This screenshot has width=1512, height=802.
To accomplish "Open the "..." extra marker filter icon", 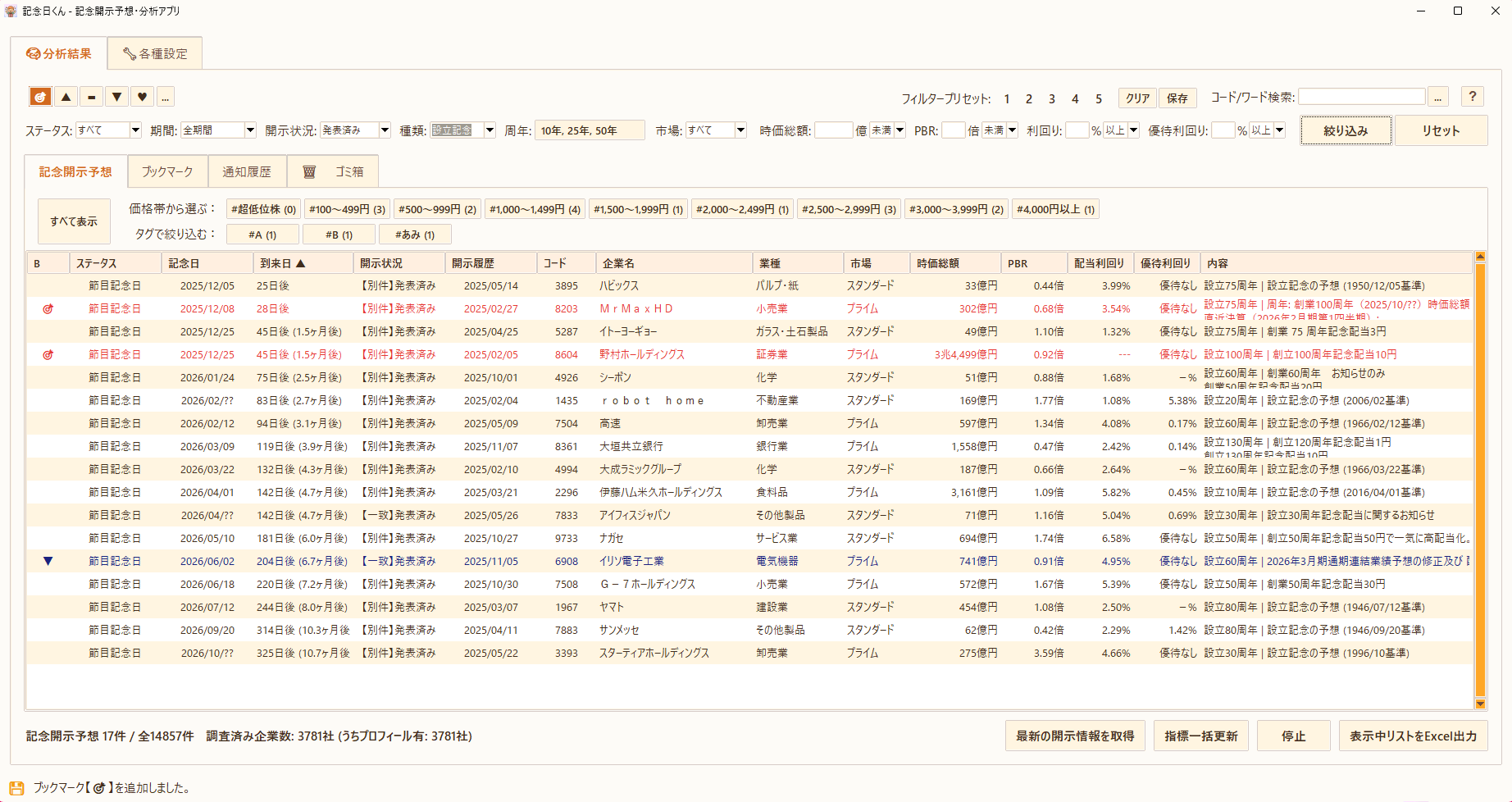I will pos(166,96).
